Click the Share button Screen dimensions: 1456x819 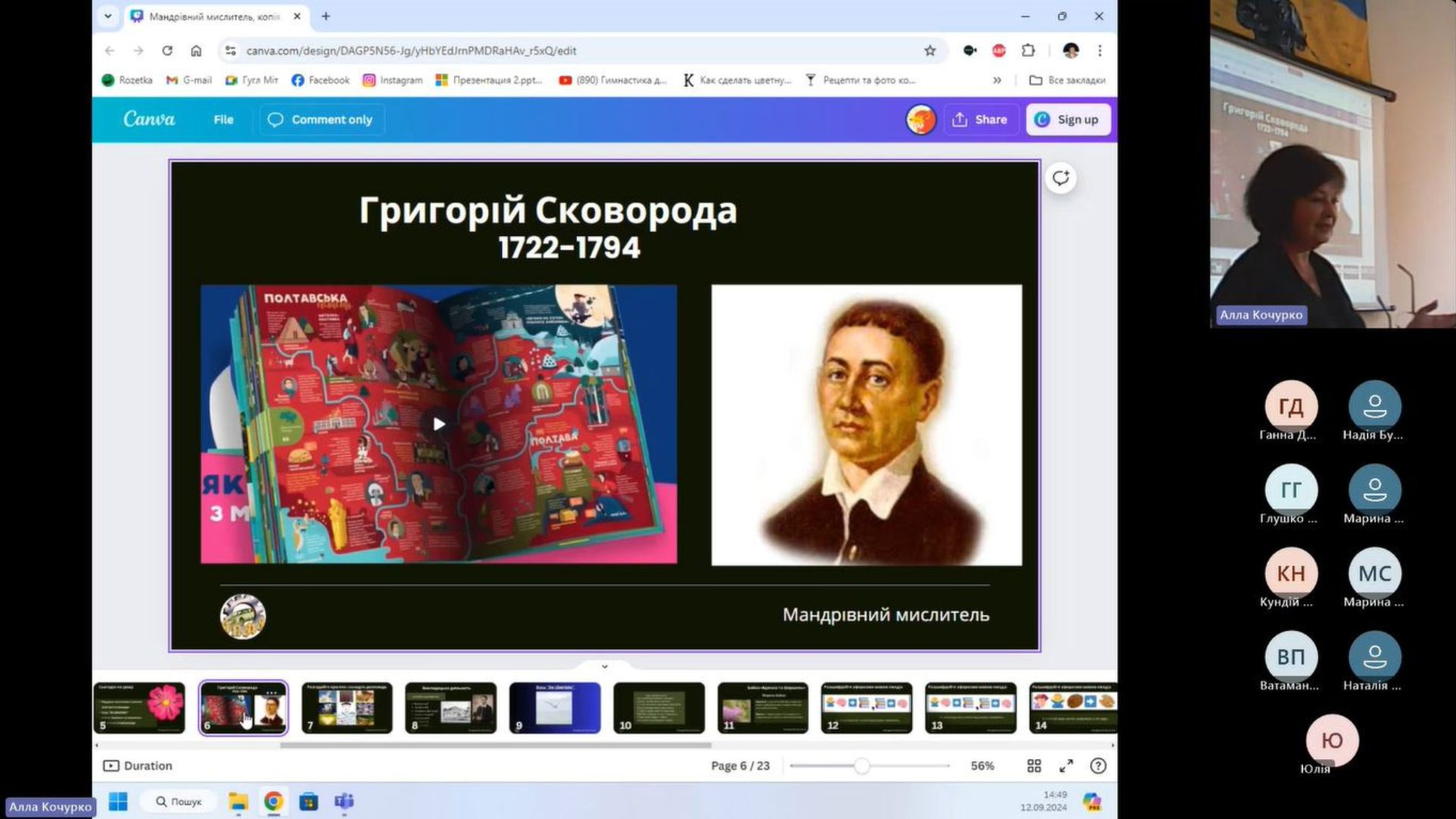[x=980, y=120]
